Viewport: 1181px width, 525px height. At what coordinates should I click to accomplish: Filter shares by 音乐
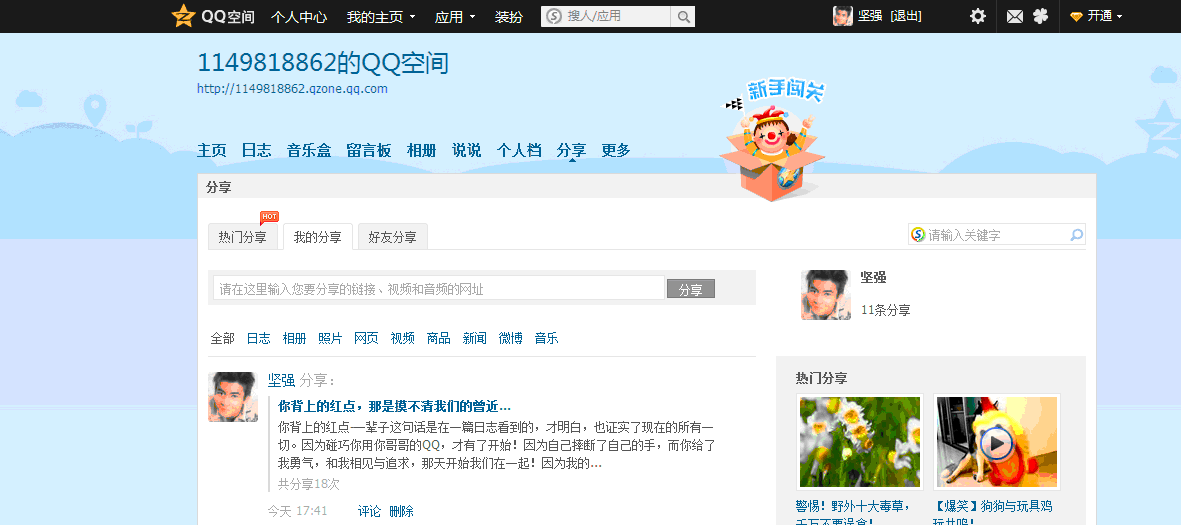(547, 338)
